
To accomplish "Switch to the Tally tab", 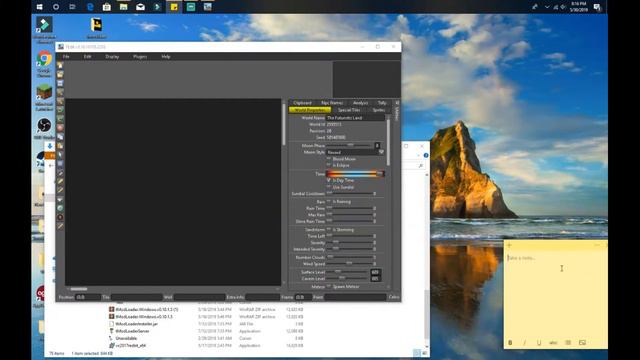I will (382, 103).
